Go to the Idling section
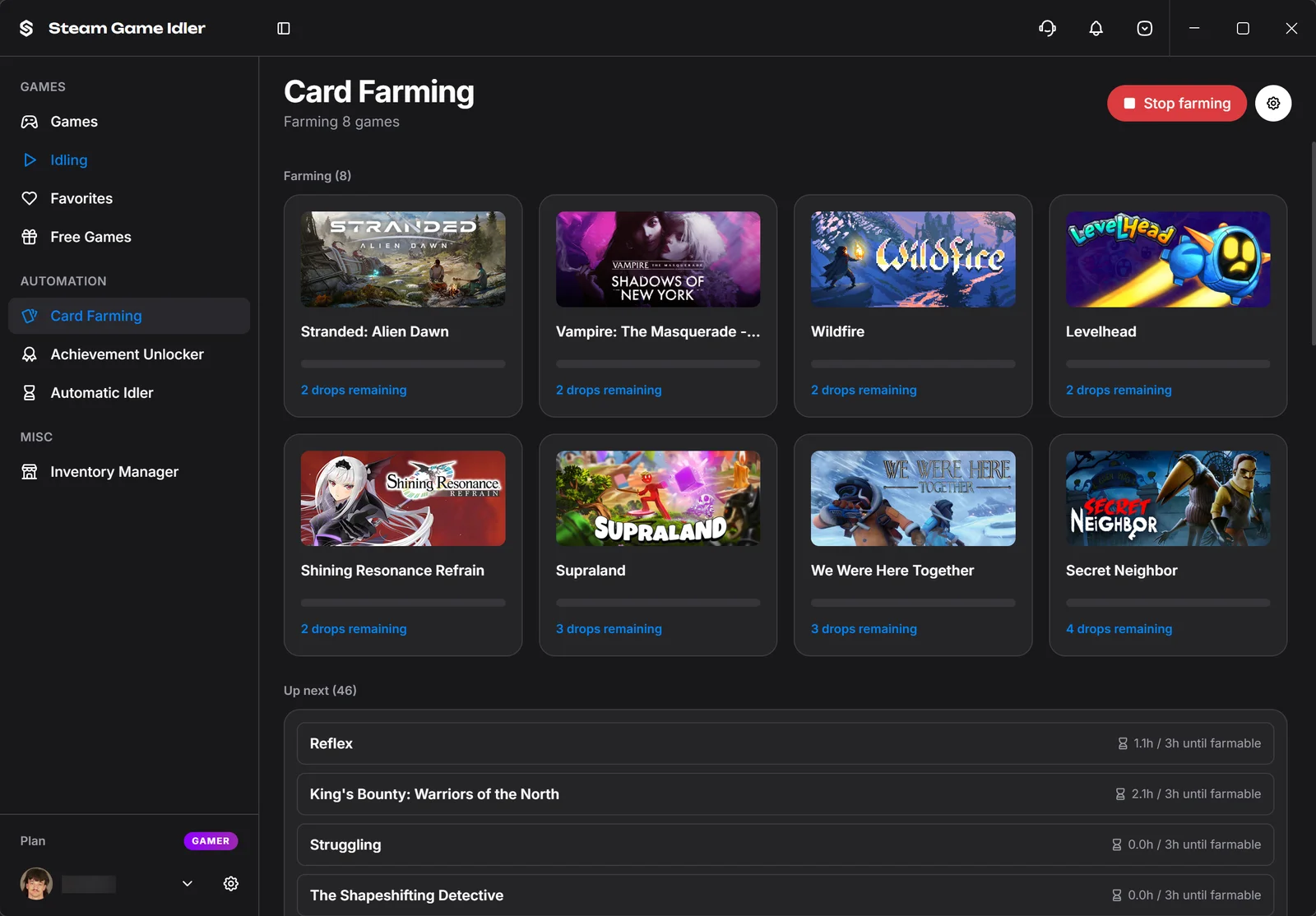 (129, 160)
